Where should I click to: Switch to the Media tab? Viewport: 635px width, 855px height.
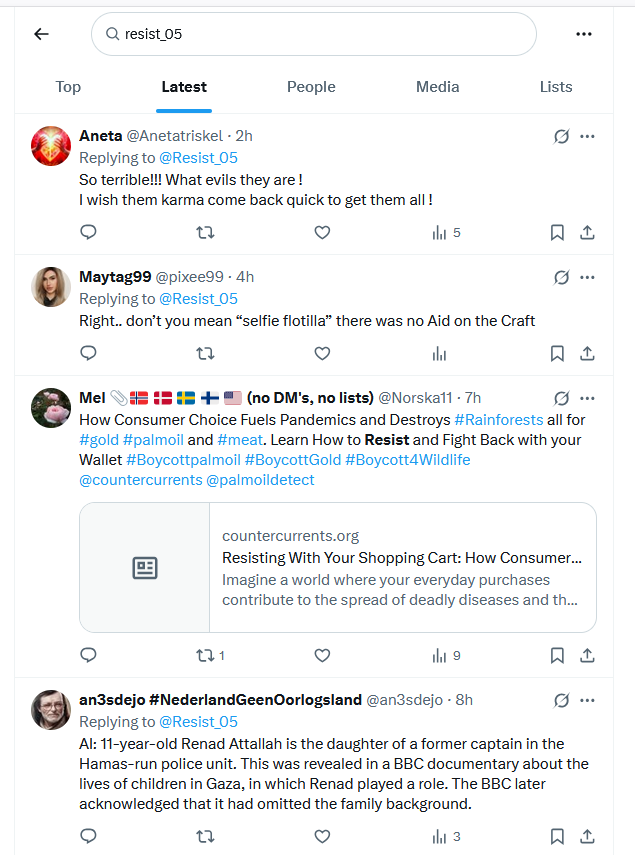437,87
